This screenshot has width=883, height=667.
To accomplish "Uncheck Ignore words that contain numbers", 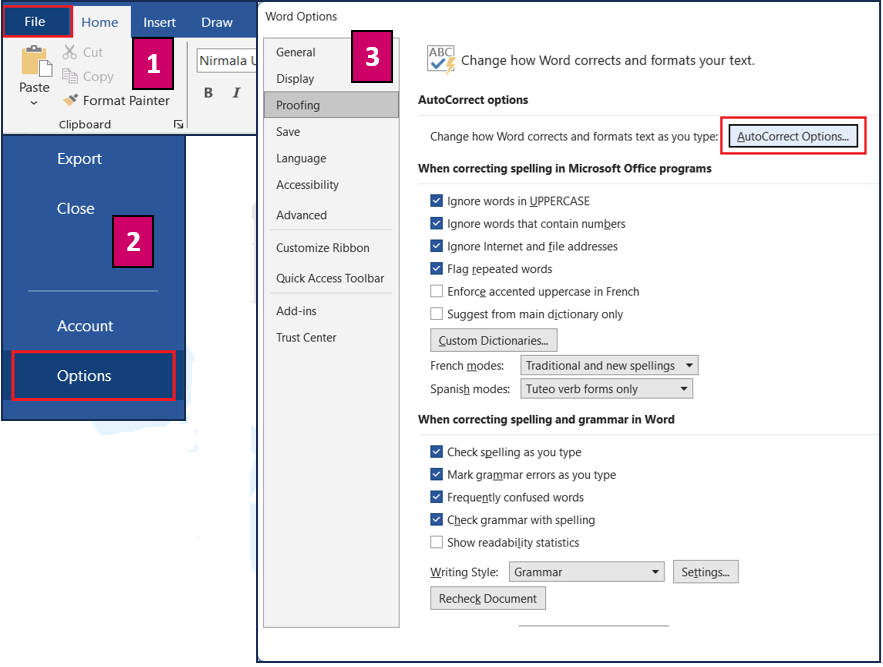I will pyautogui.click(x=436, y=224).
